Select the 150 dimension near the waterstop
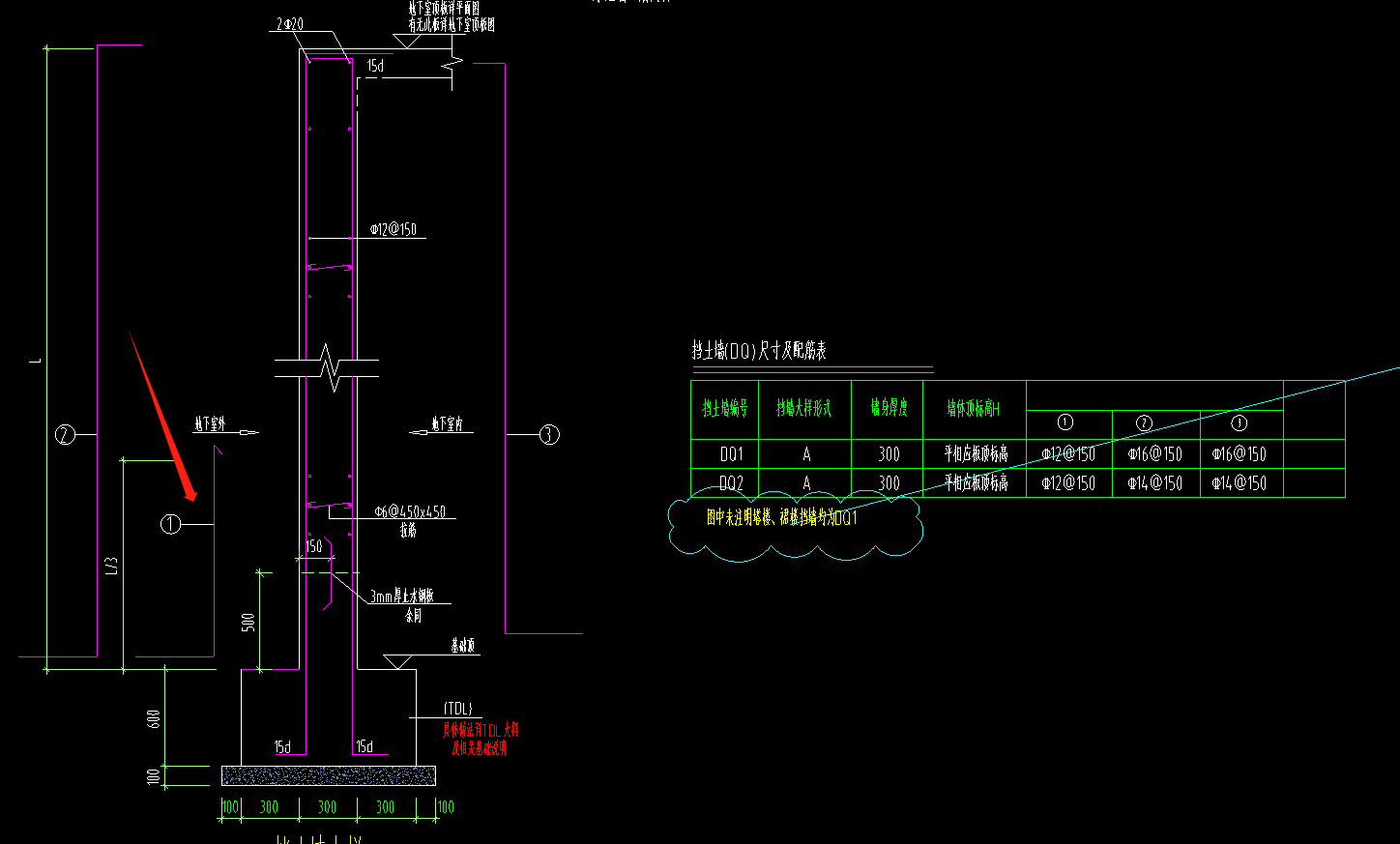 pyautogui.click(x=314, y=546)
